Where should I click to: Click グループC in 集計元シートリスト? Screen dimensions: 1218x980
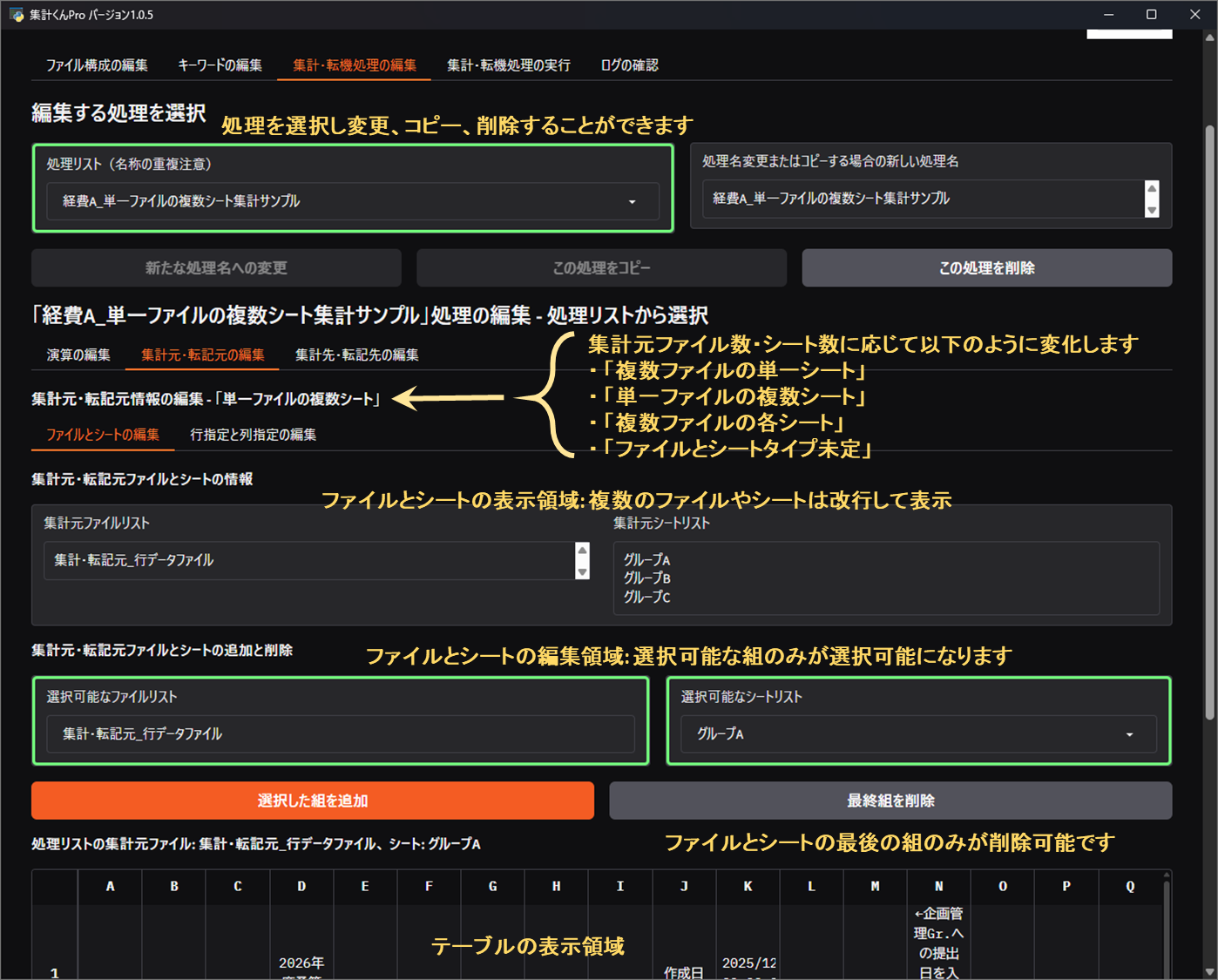[x=647, y=598]
